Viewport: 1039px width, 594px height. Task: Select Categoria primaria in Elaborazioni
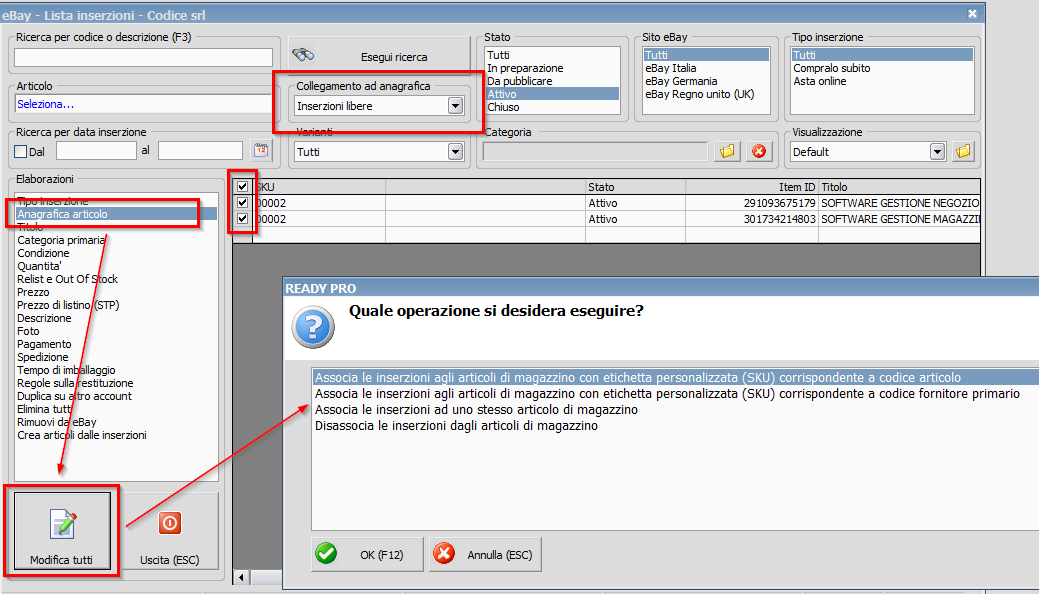pyautogui.click(x=116, y=240)
